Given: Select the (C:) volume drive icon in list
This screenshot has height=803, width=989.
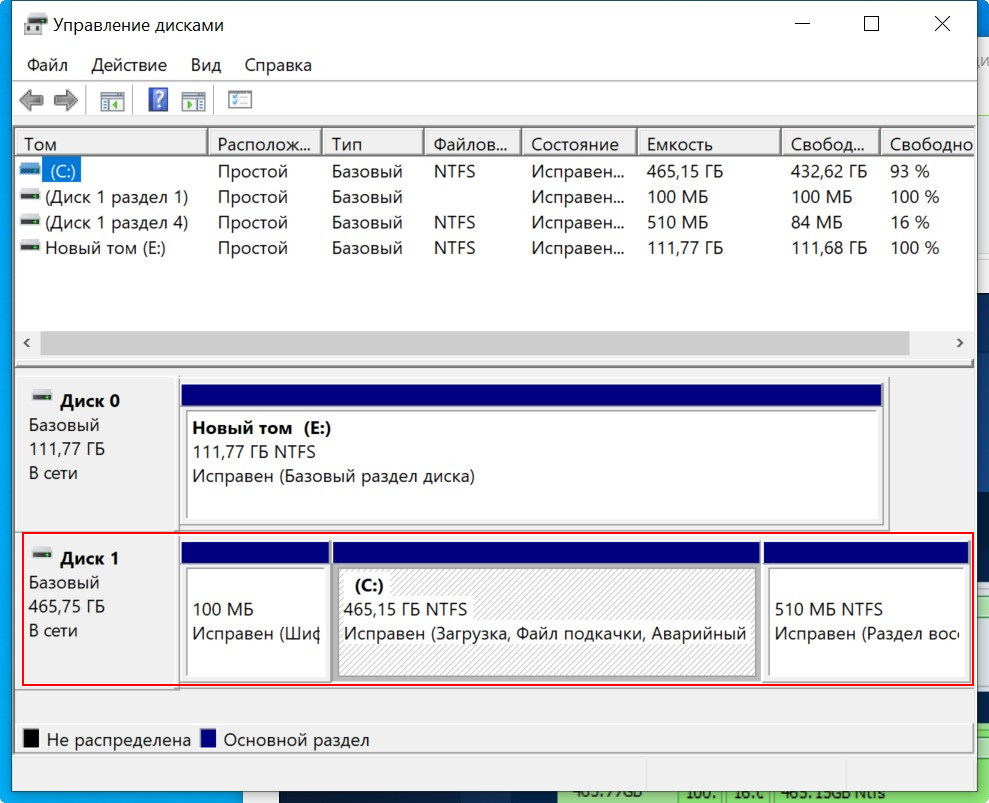Looking at the screenshot, I should coord(30,171).
